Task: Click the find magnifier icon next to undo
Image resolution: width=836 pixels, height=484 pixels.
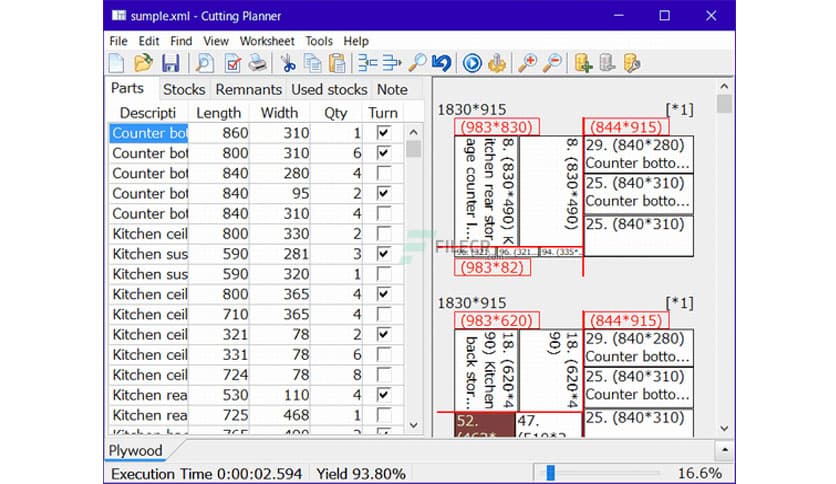Action: [417, 63]
